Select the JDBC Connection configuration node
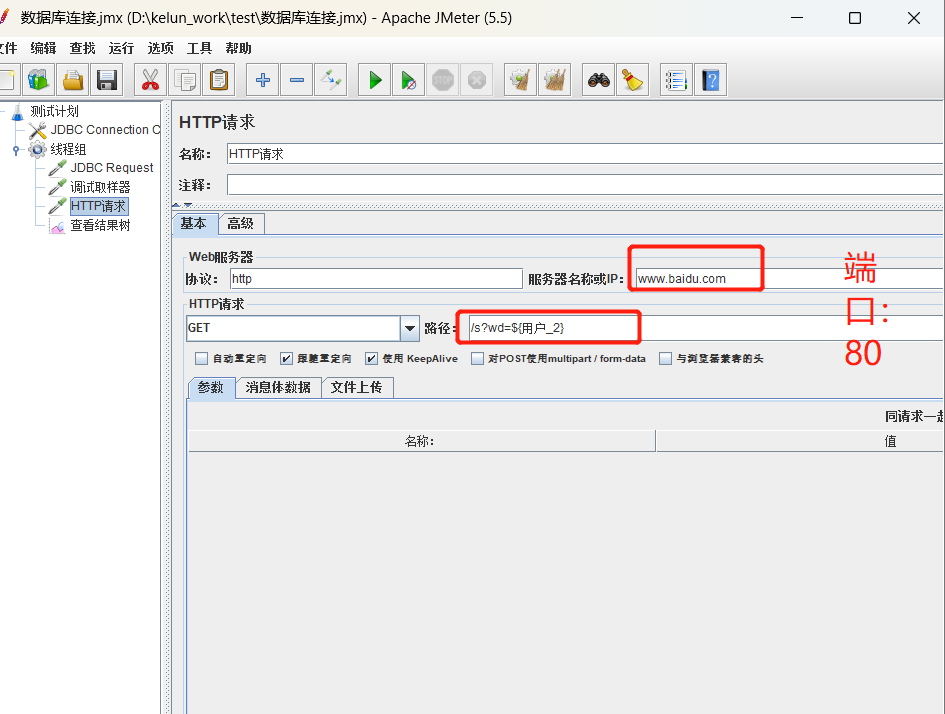 coord(95,130)
